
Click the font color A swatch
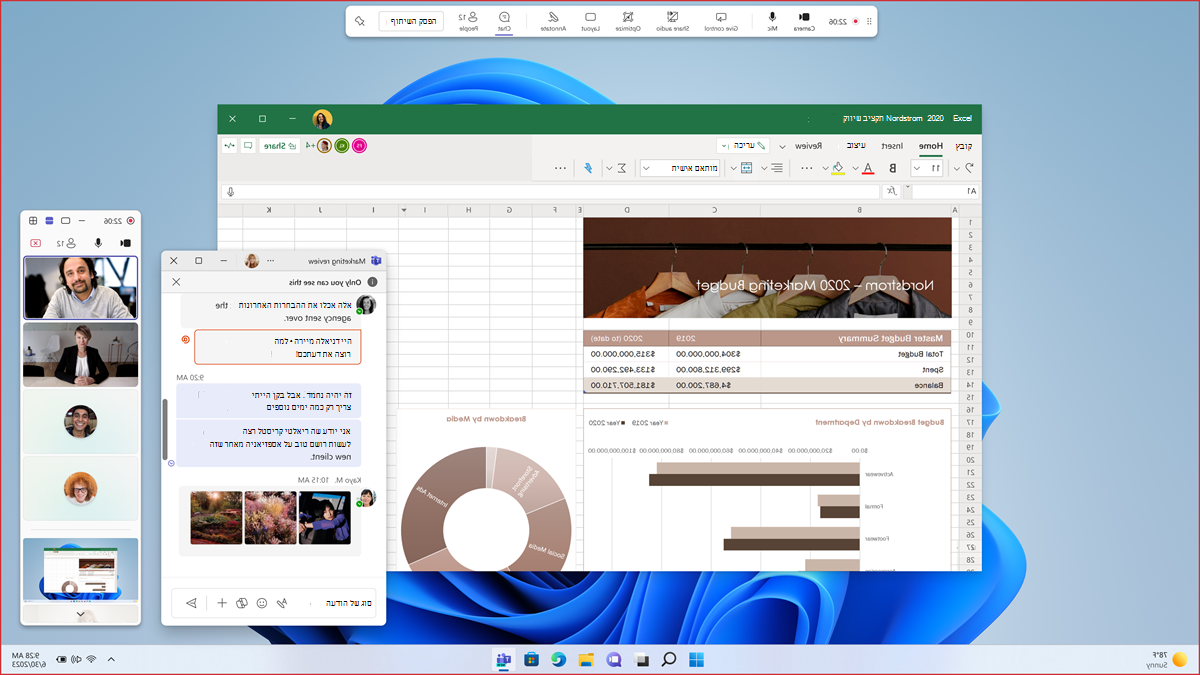pyautogui.click(x=867, y=168)
